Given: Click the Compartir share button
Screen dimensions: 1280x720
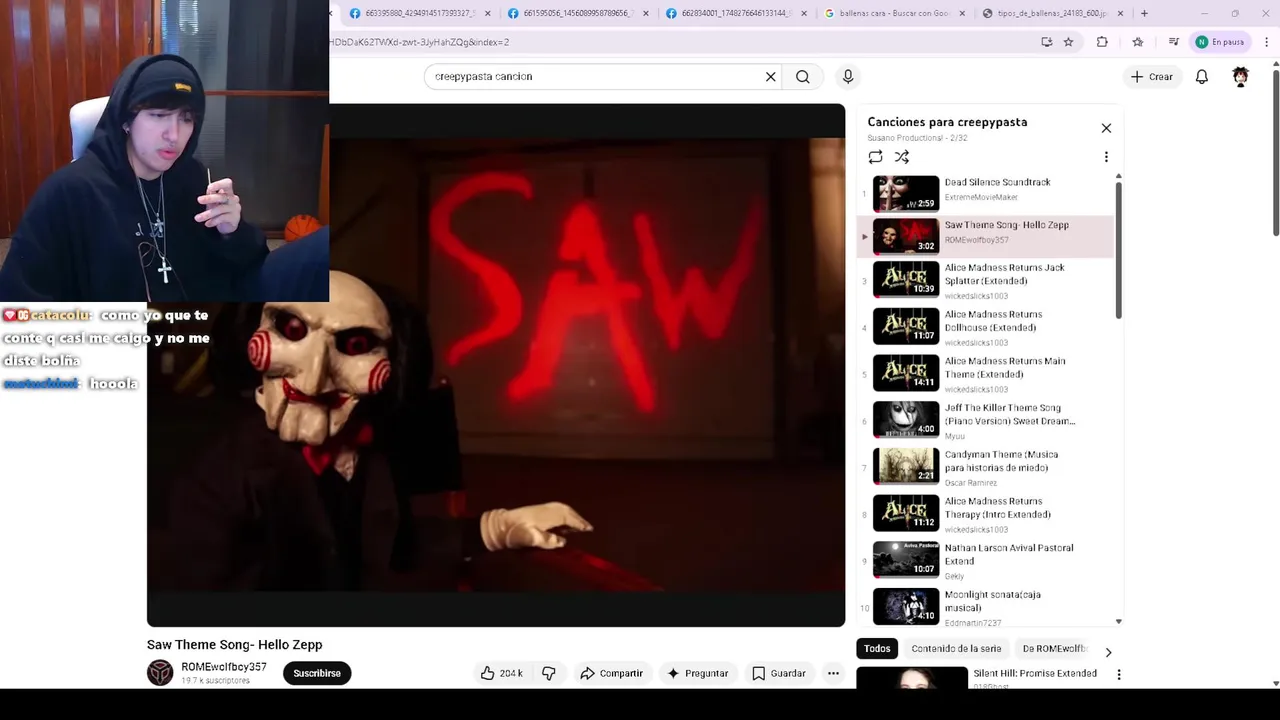Looking at the screenshot, I should point(611,673).
